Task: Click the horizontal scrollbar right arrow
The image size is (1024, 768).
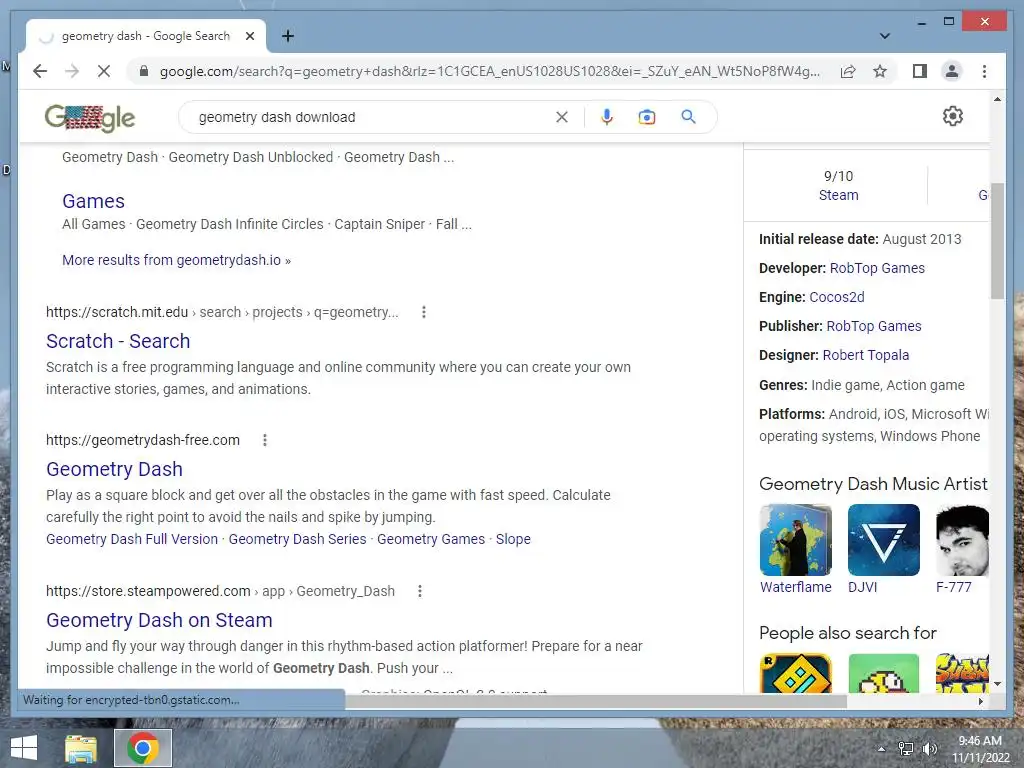Action: pyautogui.click(x=981, y=701)
